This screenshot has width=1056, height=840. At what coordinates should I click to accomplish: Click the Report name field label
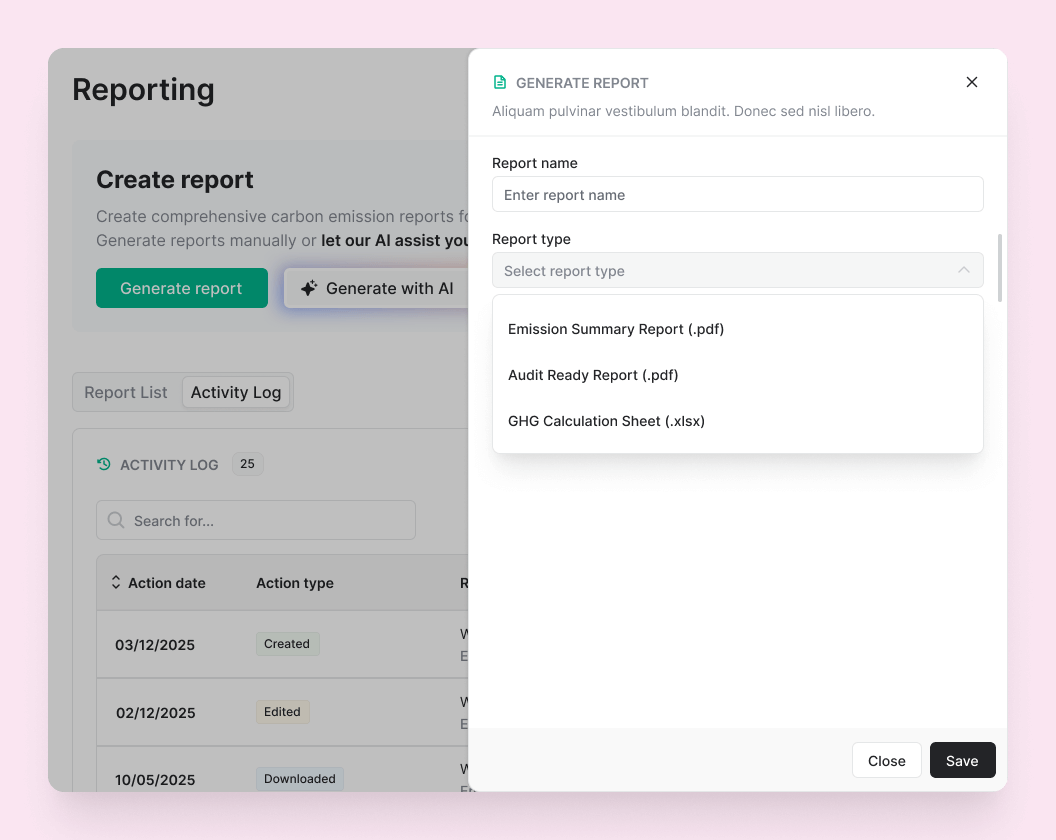click(535, 163)
